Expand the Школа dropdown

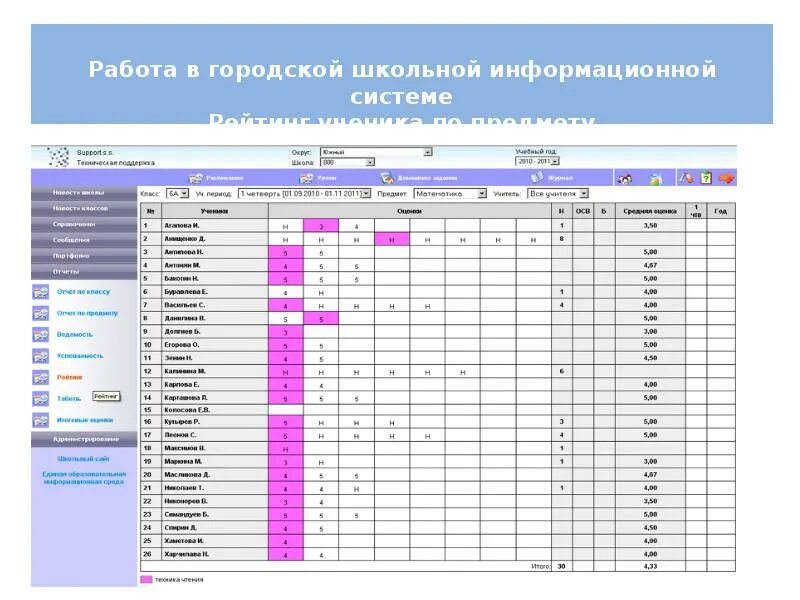(370, 162)
